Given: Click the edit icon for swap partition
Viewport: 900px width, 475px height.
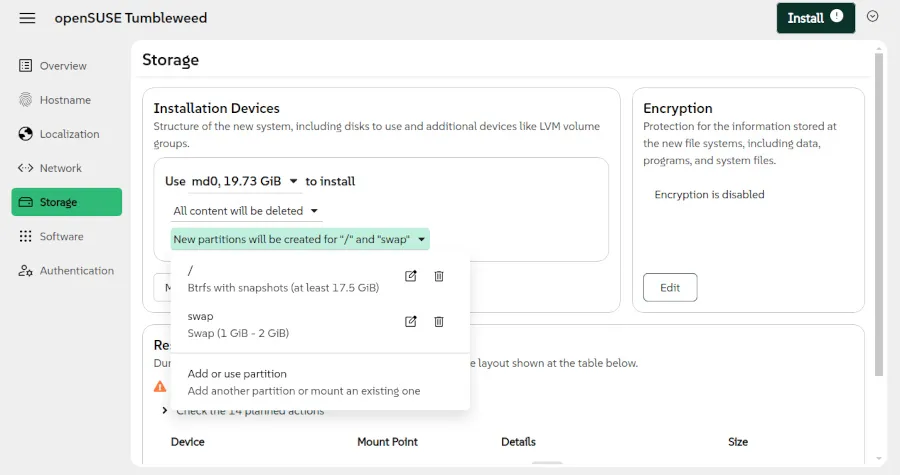Looking at the screenshot, I should (410, 322).
